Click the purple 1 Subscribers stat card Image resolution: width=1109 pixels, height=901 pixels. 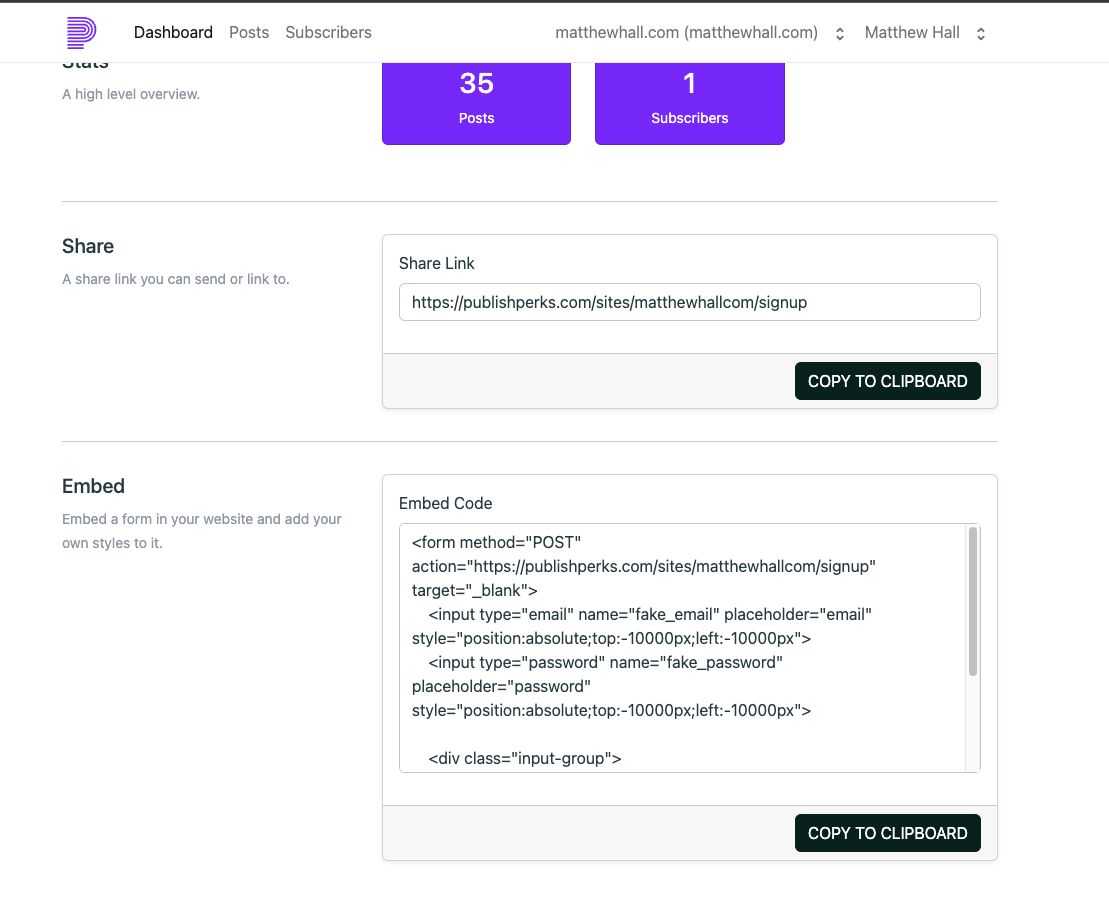click(689, 100)
